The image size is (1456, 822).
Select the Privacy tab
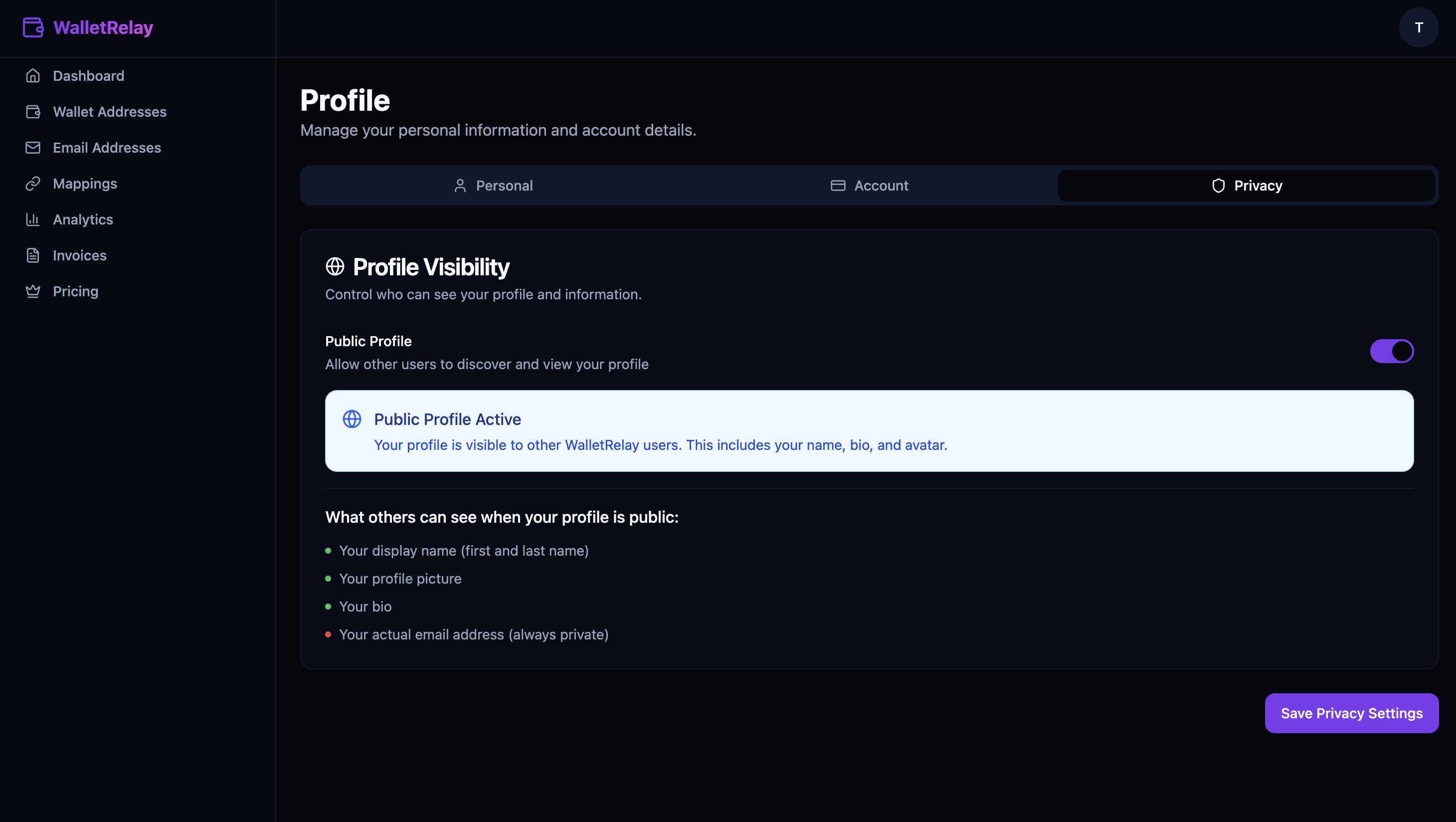pyautogui.click(x=1246, y=186)
